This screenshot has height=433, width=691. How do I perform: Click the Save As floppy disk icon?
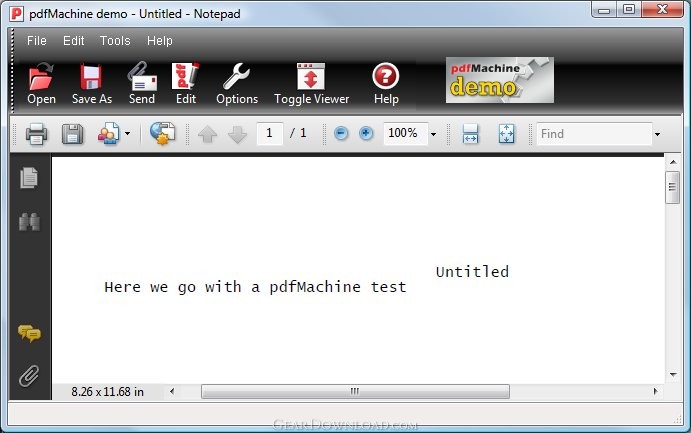[92, 84]
